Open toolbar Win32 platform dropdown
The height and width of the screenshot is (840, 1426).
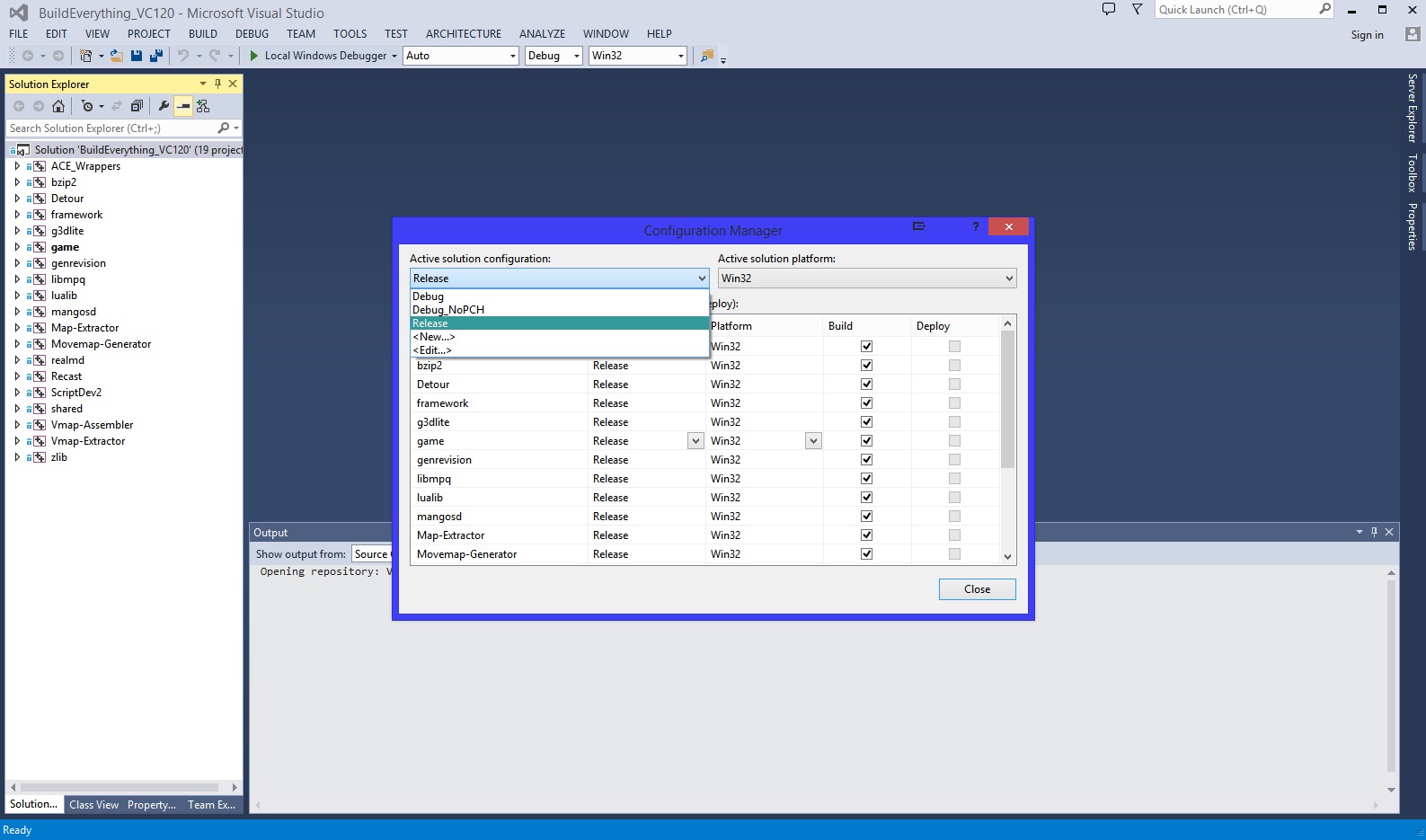pyautogui.click(x=638, y=56)
